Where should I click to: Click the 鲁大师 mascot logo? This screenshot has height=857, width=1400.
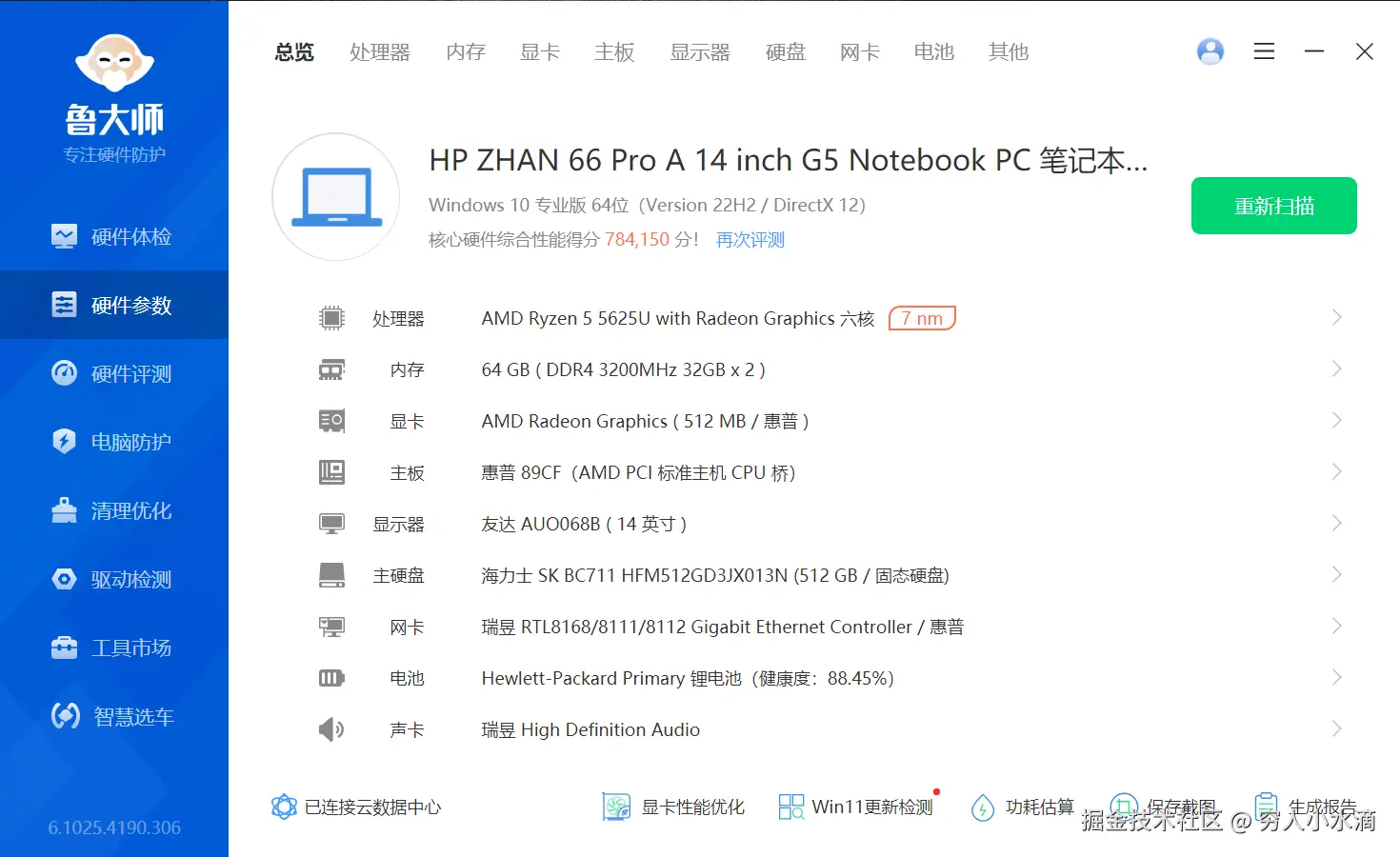(x=114, y=65)
